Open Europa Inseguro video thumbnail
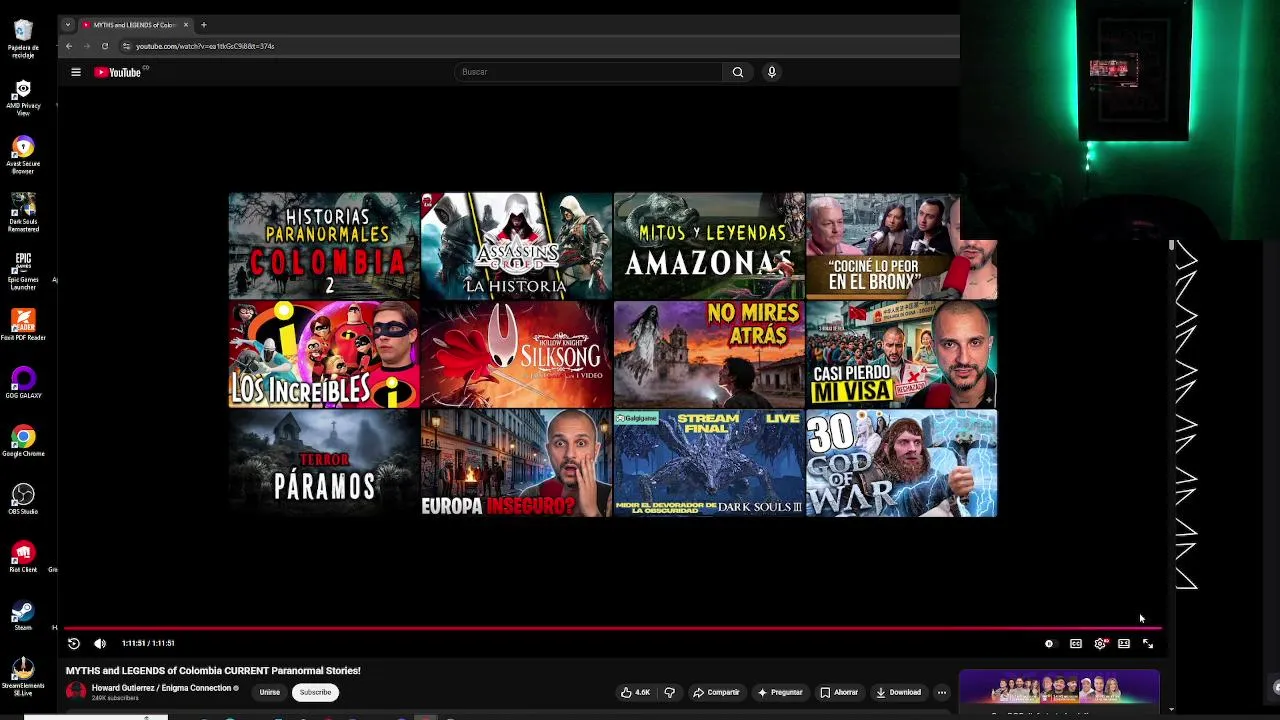The width and height of the screenshot is (1280, 720). click(x=516, y=463)
